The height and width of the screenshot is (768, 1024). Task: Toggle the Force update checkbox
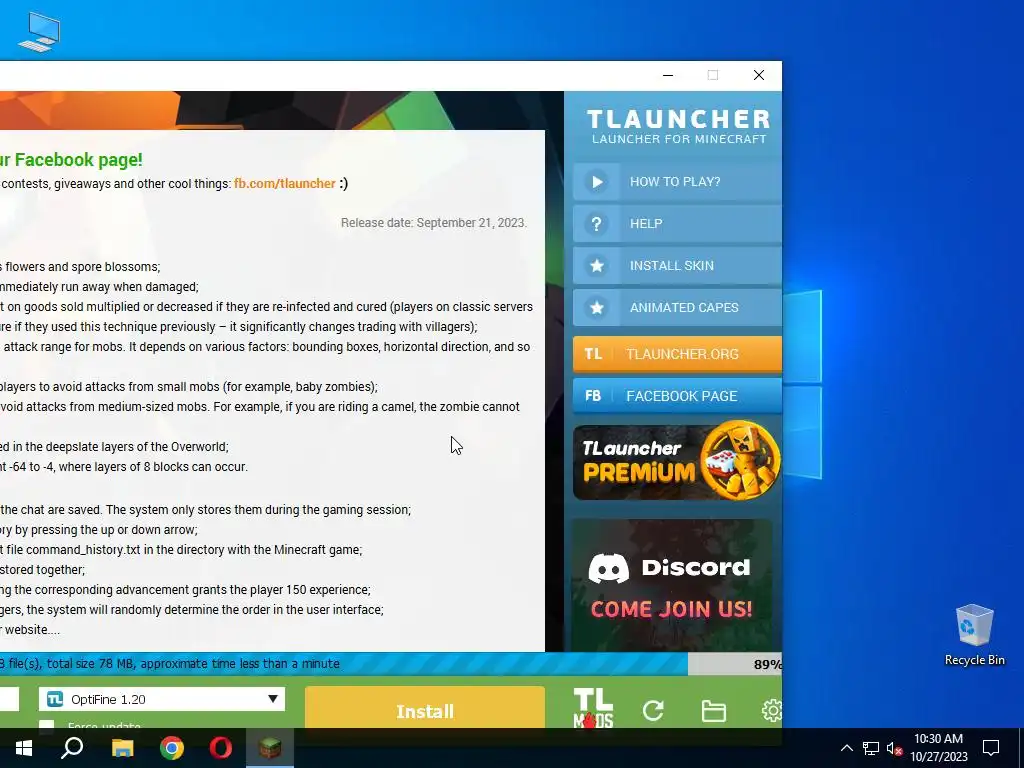[x=46, y=725]
